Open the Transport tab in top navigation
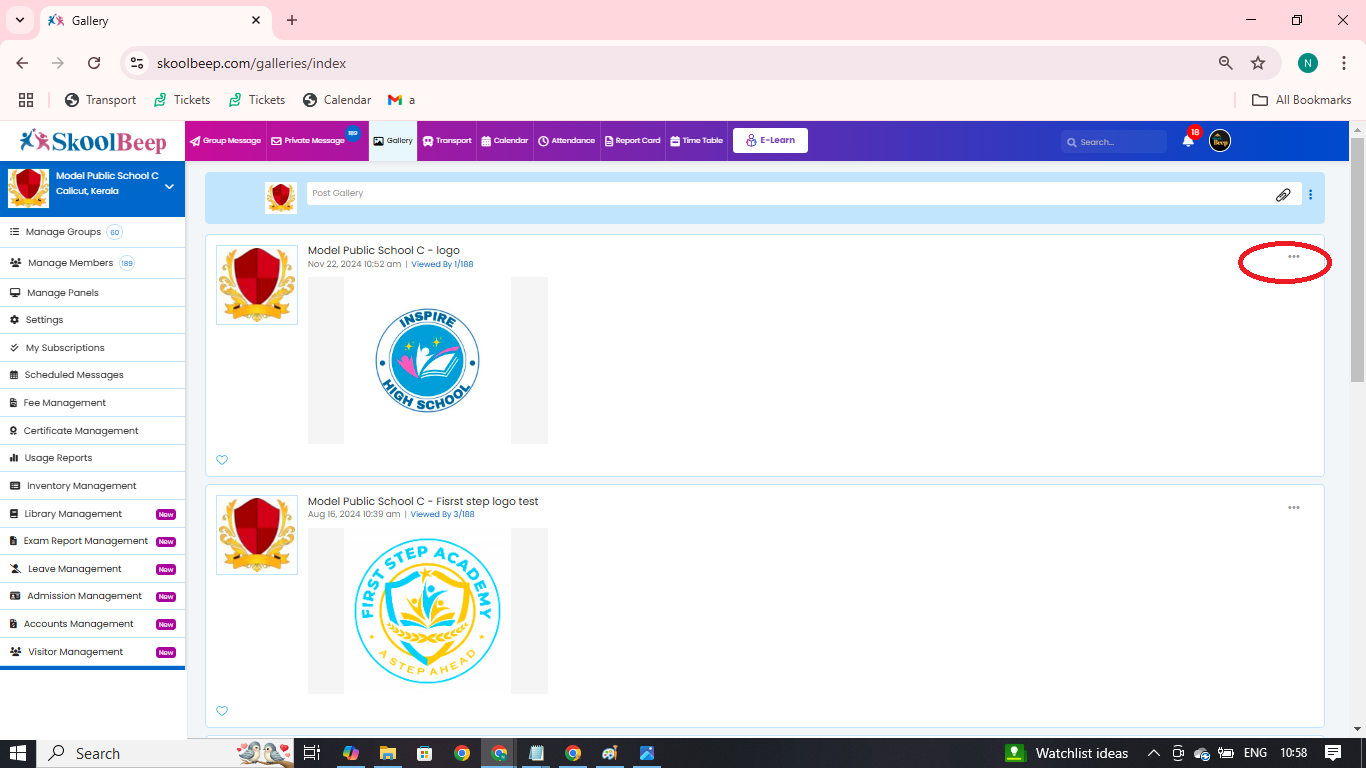Image resolution: width=1366 pixels, height=784 pixels. pos(447,141)
